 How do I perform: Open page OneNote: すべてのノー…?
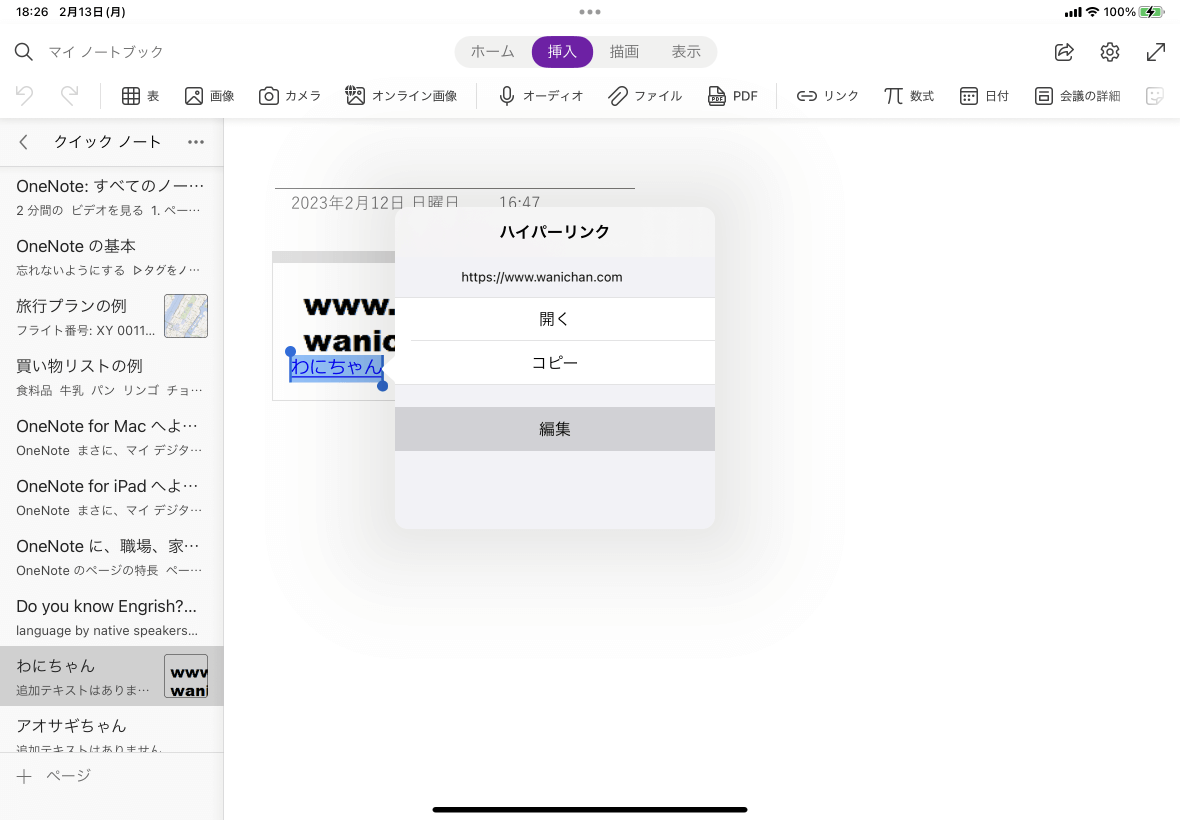coord(111,196)
